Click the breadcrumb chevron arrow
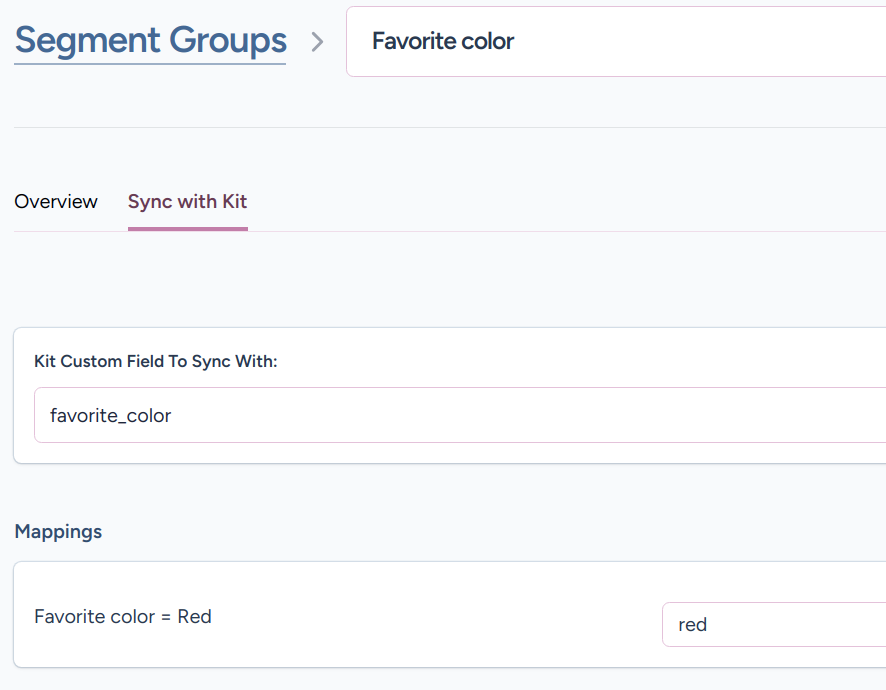The height and width of the screenshot is (690, 886). point(317,42)
